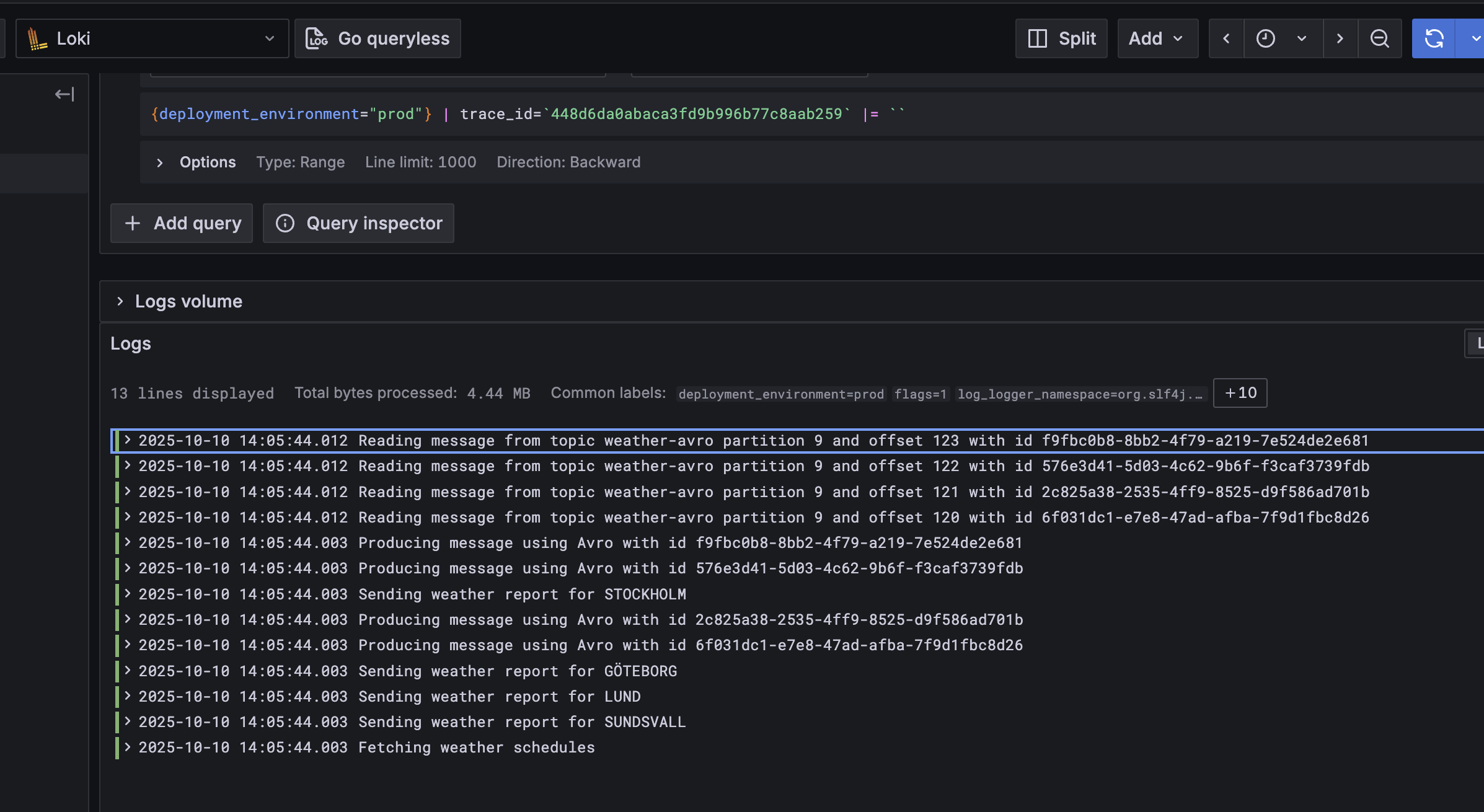Open refresh interval dropdown arrow

tap(1474, 38)
